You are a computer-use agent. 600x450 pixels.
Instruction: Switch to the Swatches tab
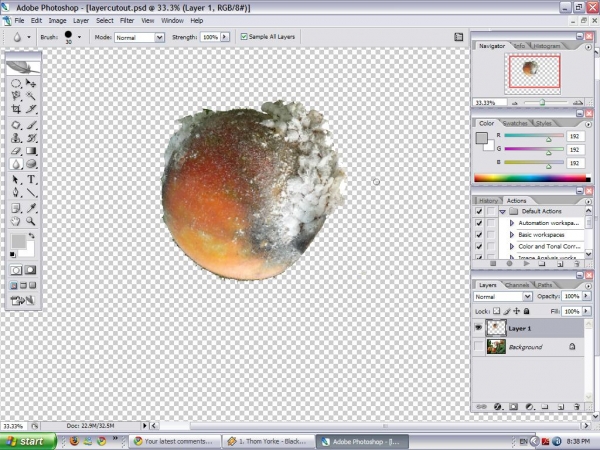point(515,123)
